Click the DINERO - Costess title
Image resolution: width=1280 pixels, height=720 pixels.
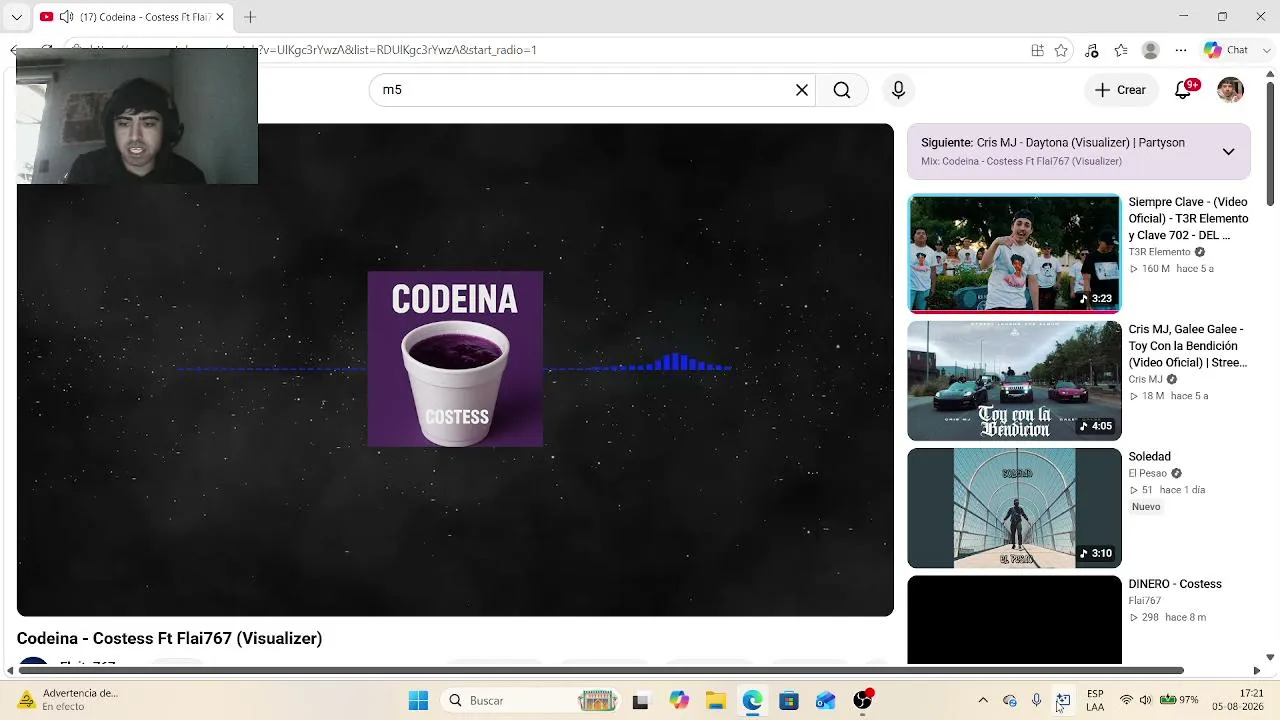pos(1175,584)
